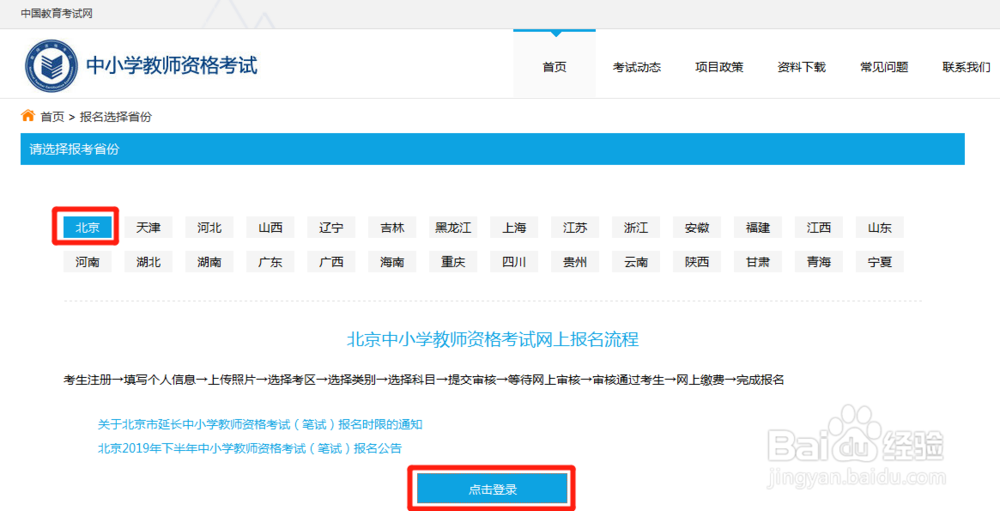This screenshot has width=1000, height=511.
Task: Choose 辽宁 province
Action: point(331,227)
